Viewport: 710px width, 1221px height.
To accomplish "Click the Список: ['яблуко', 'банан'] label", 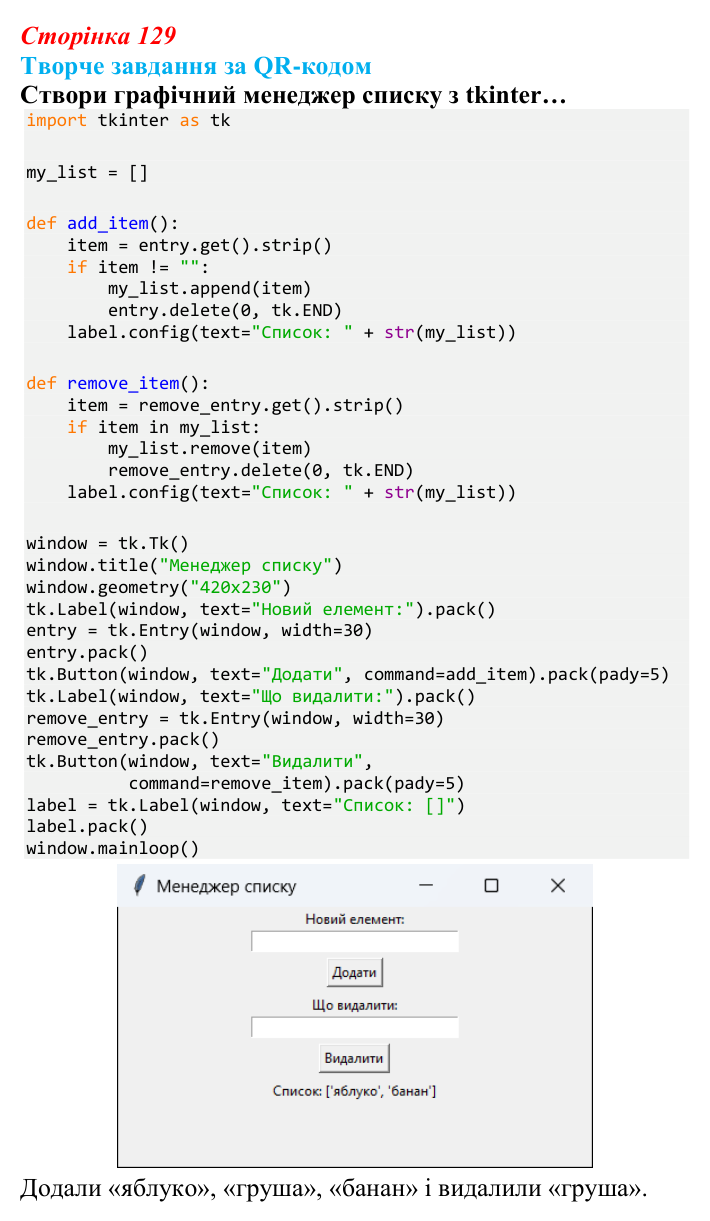I will click(x=355, y=1091).
